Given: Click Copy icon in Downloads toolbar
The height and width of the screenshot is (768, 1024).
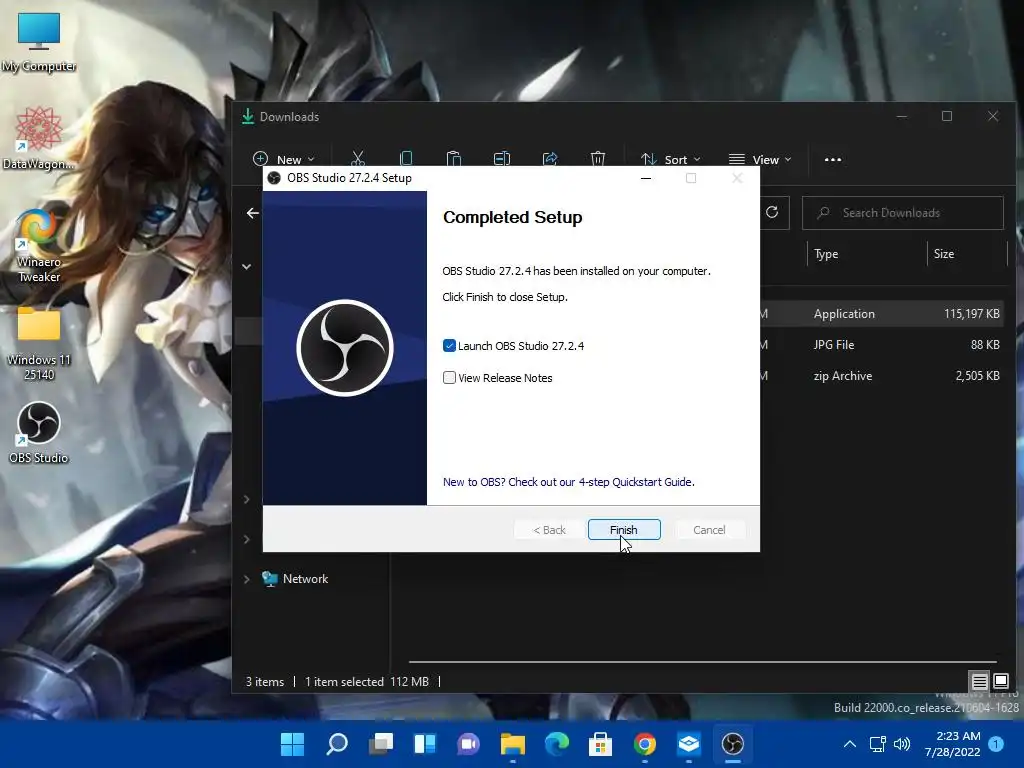Looking at the screenshot, I should tap(406, 159).
